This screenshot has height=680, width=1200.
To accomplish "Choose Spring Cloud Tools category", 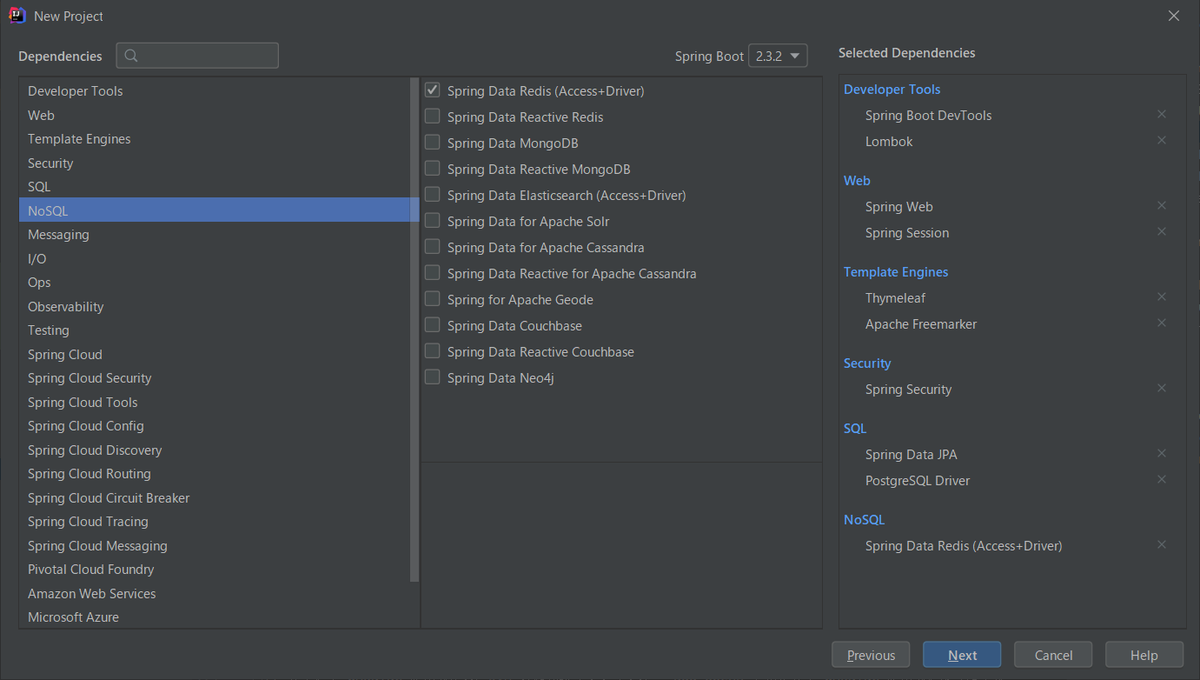I will point(214,402).
